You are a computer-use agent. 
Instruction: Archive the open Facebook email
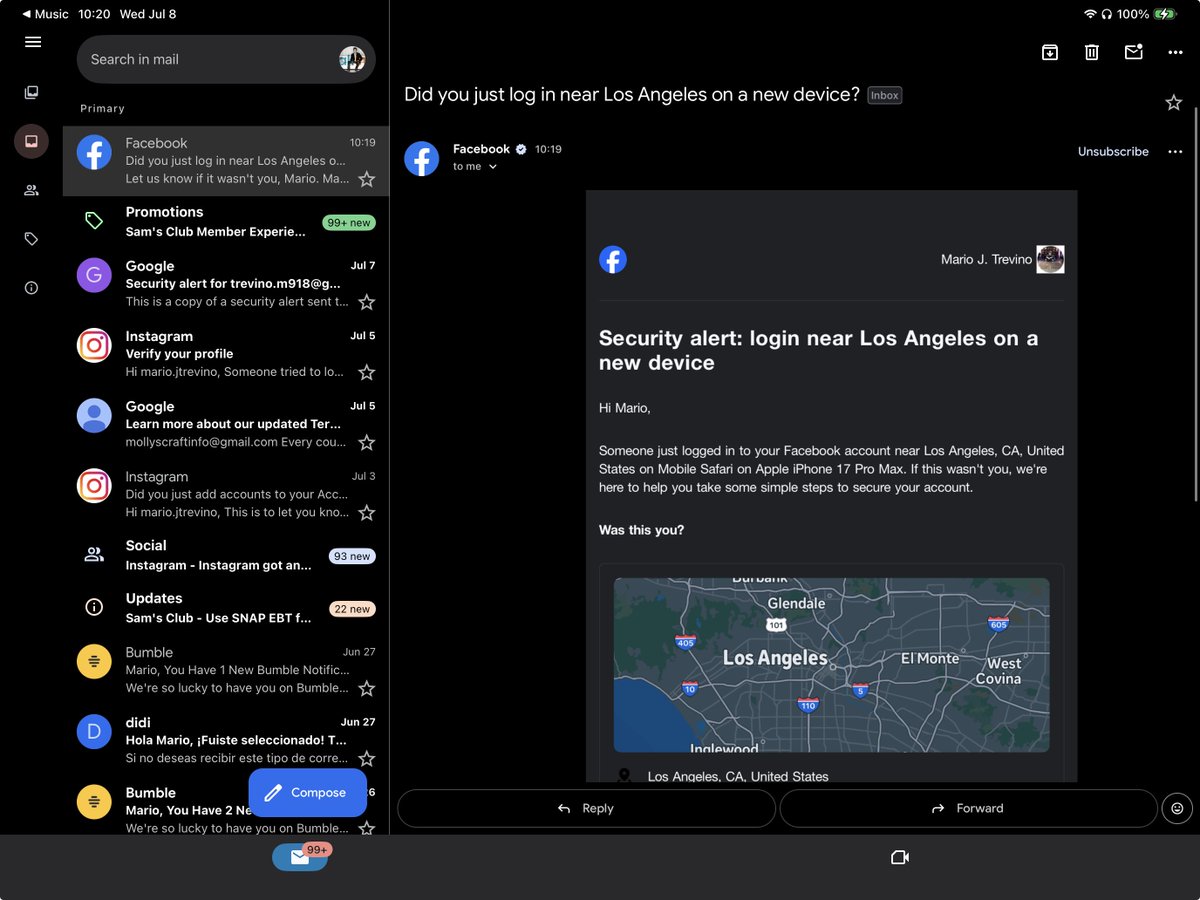1050,52
